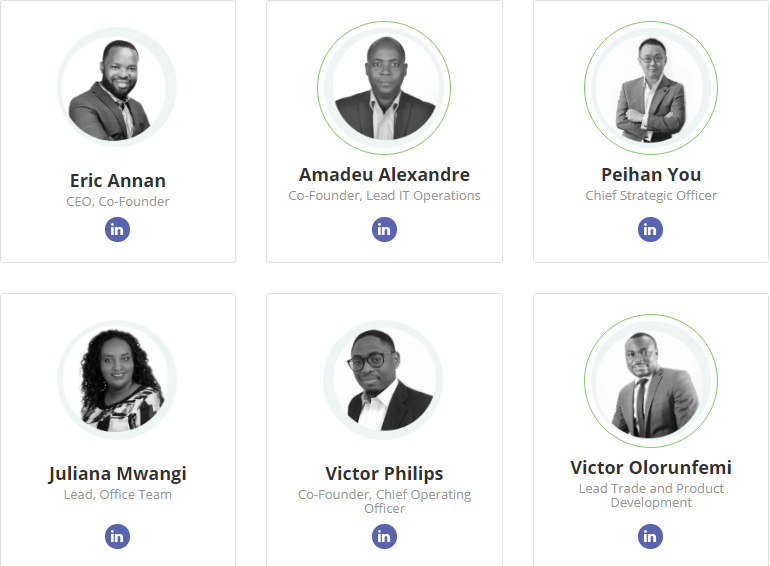Open Peihan You's LinkedIn icon
Viewport: 770px width, 566px height.
[650, 229]
